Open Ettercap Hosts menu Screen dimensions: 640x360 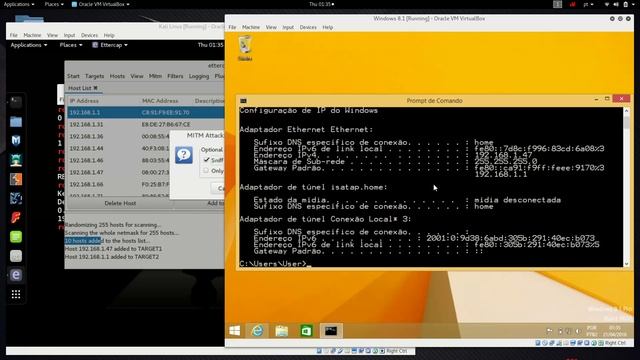click(117, 76)
